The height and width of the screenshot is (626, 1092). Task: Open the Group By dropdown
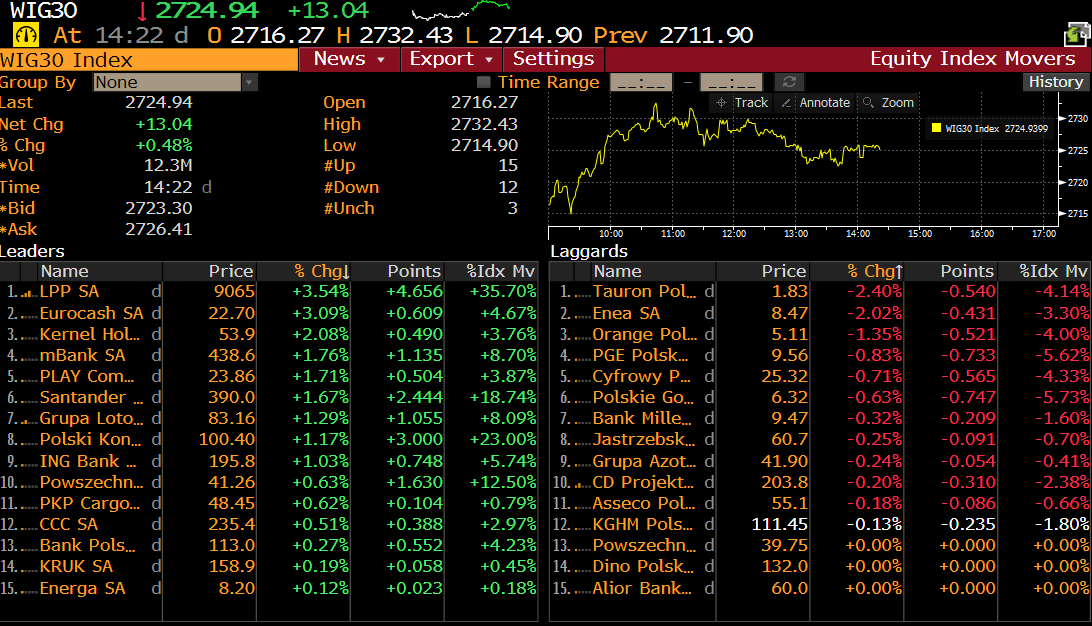176,82
